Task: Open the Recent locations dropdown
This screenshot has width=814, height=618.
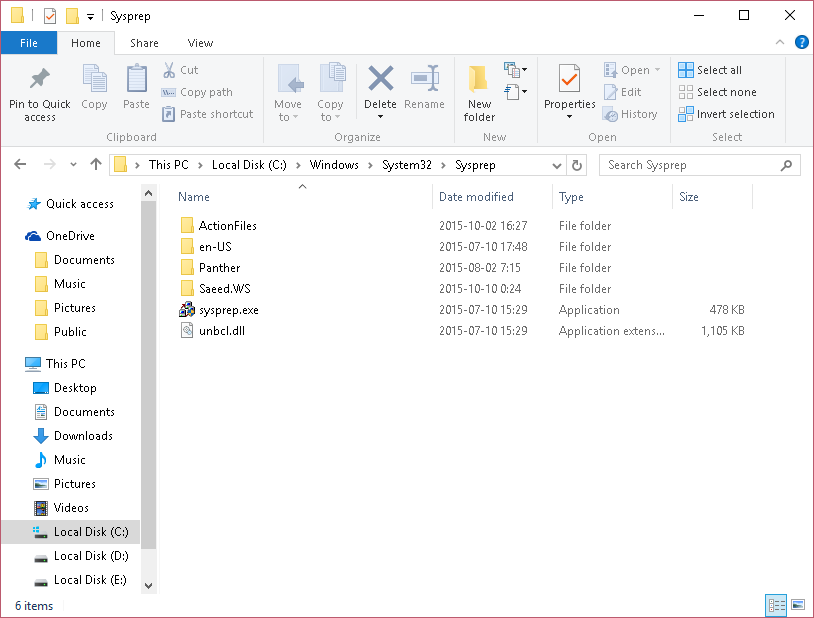Action: pos(73,165)
